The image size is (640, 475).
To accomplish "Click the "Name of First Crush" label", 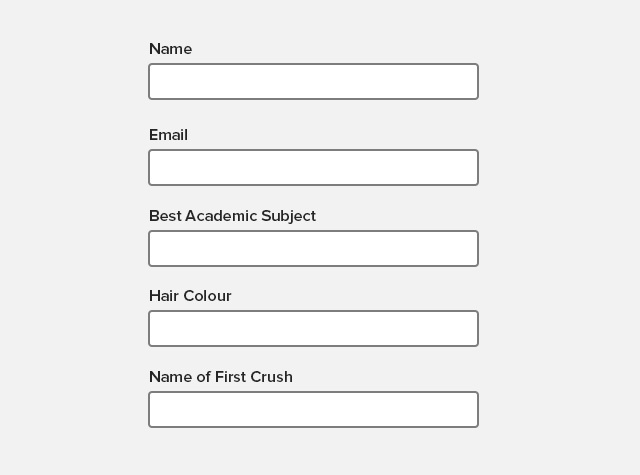I will [x=221, y=377].
